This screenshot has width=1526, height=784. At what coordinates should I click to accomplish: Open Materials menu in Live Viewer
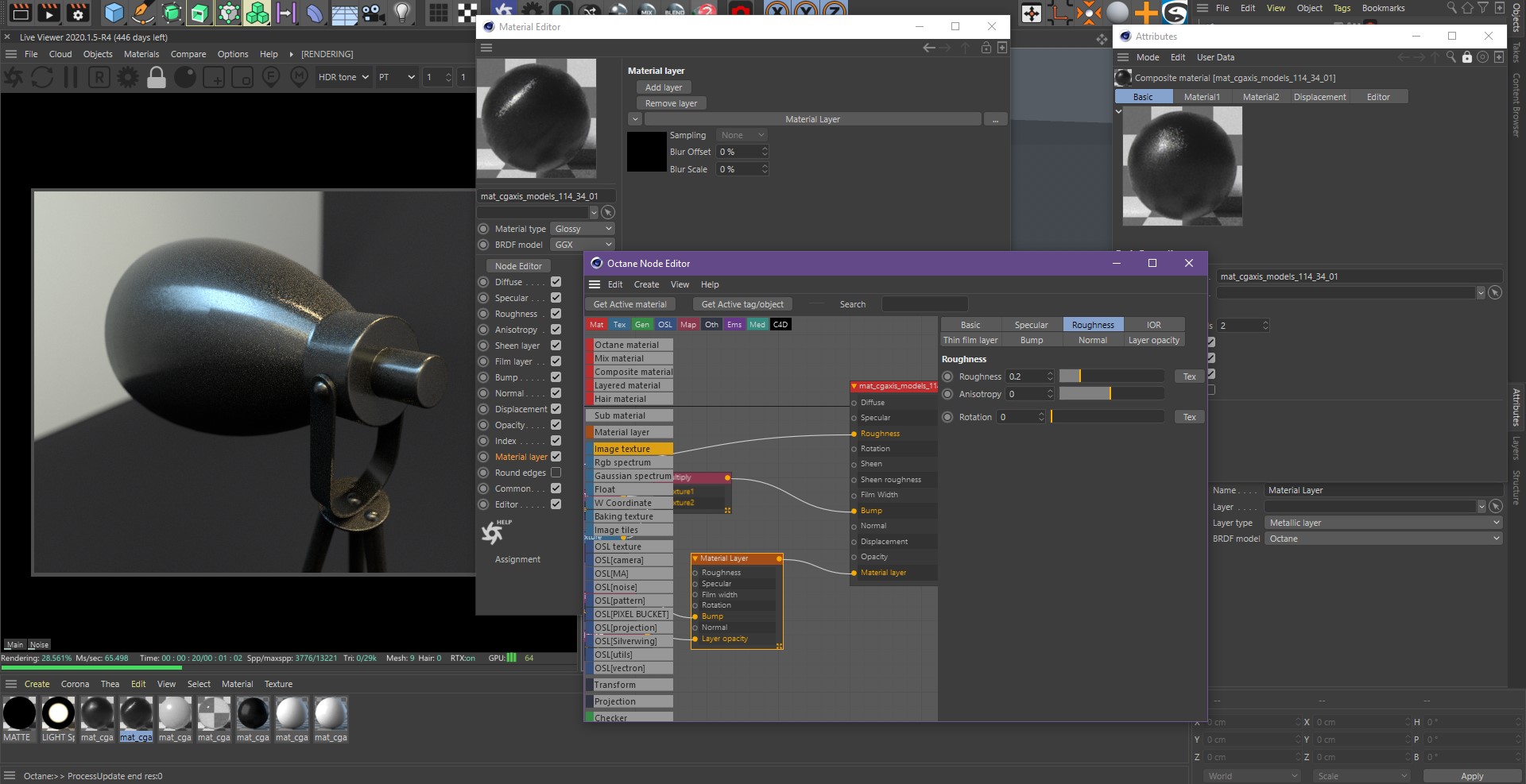[x=141, y=54]
